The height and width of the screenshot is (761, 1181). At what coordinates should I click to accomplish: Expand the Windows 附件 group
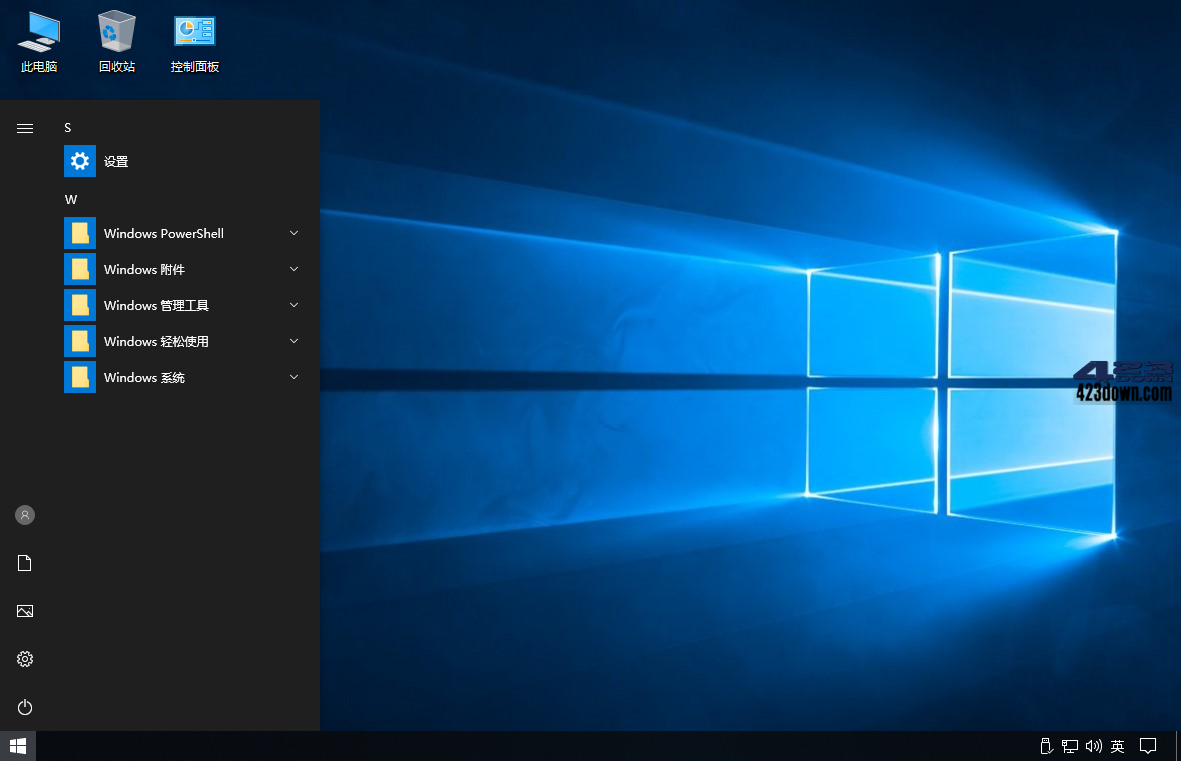point(293,269)
